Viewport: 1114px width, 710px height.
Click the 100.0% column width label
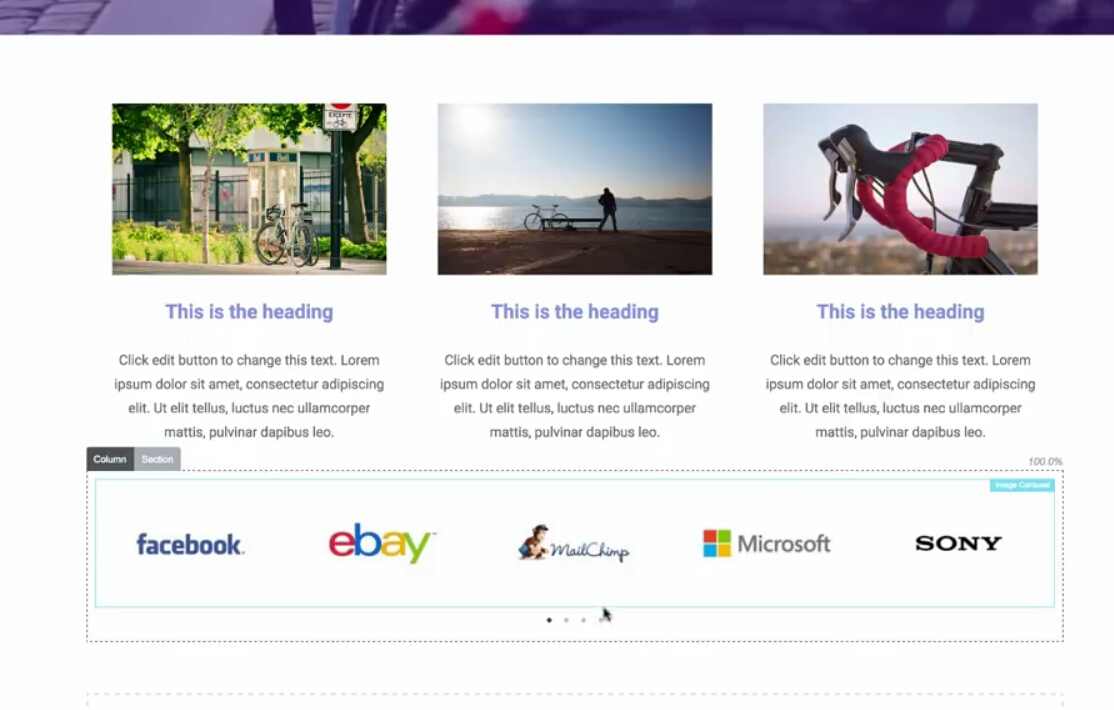pyautogui.click(x=1045, y=462)
